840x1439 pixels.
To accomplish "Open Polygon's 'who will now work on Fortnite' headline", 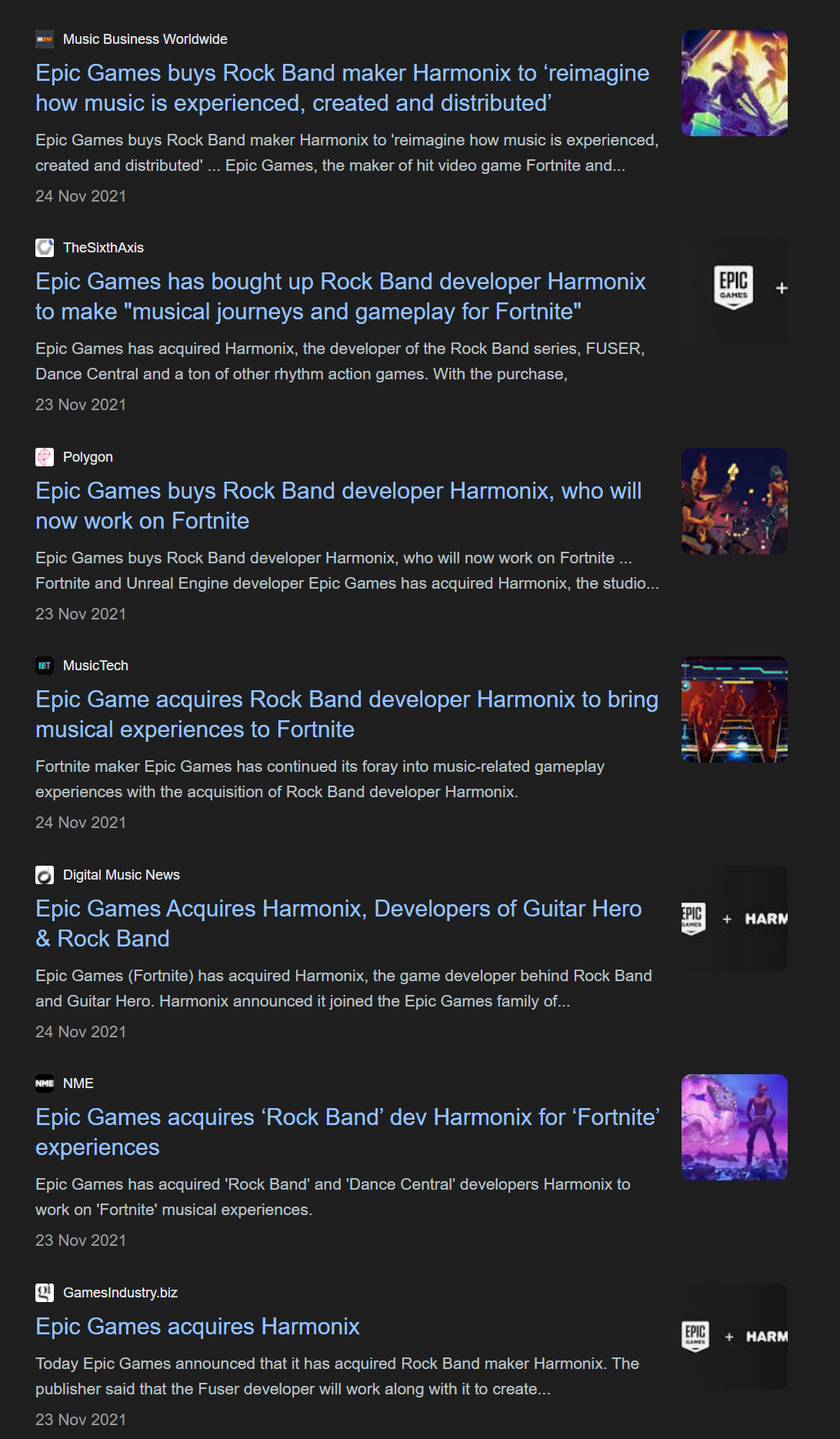I will (x=338, y=506).
